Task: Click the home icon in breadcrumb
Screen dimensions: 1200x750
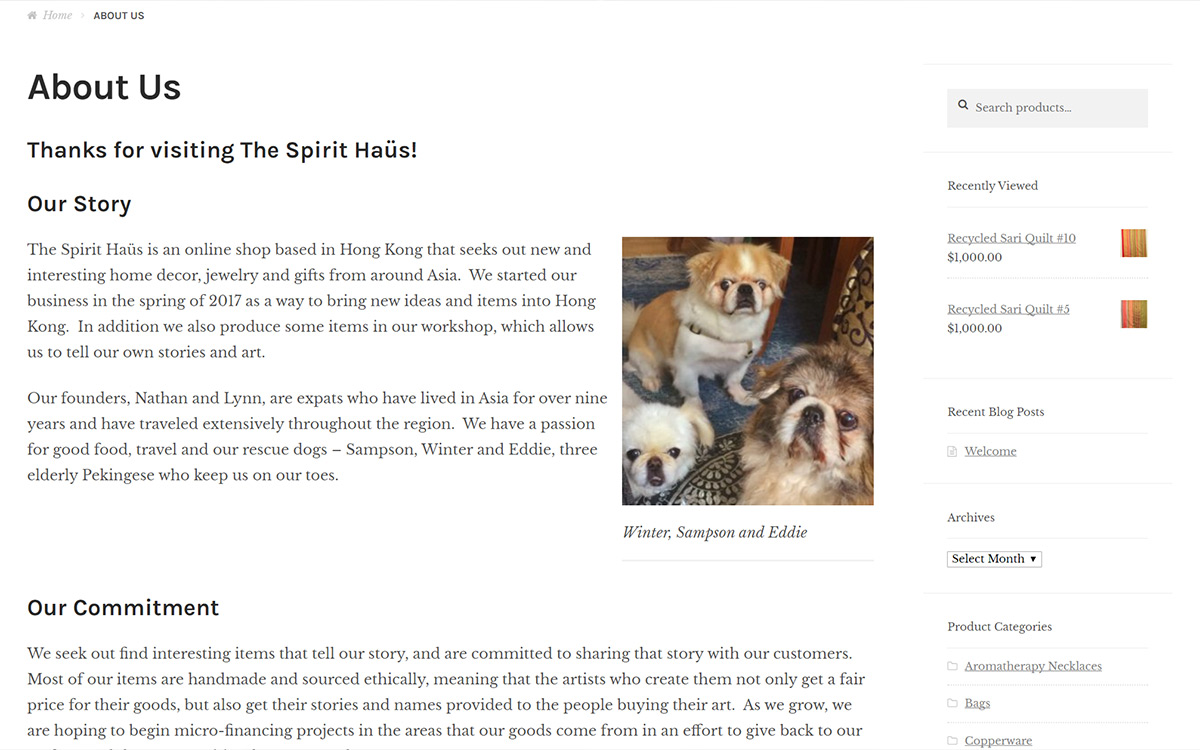Action: click(32, 16)
